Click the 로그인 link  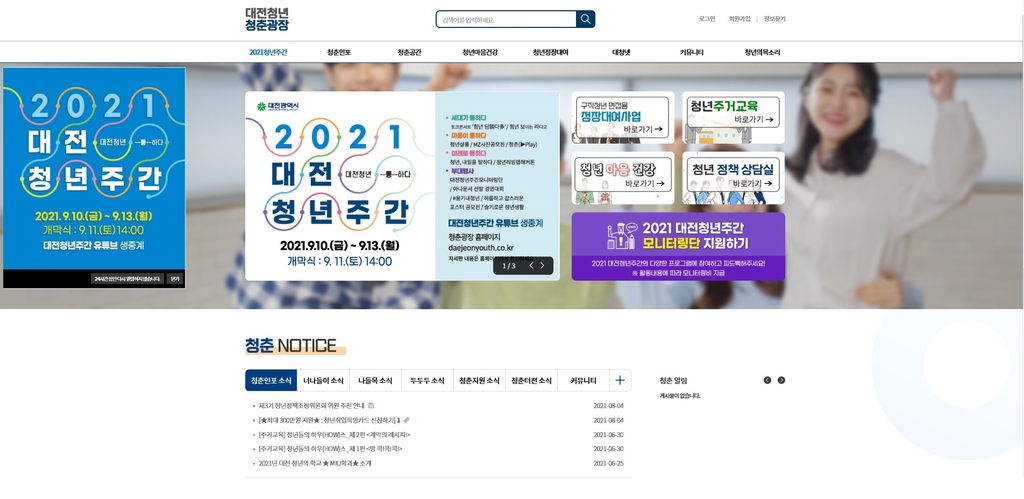707,19
